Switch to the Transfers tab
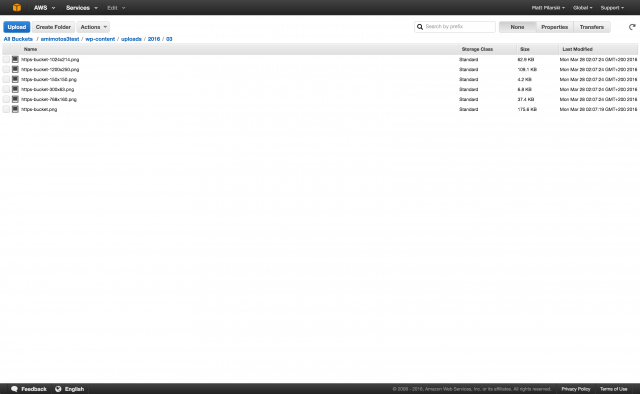640x394 pixels. click(591, 27)
